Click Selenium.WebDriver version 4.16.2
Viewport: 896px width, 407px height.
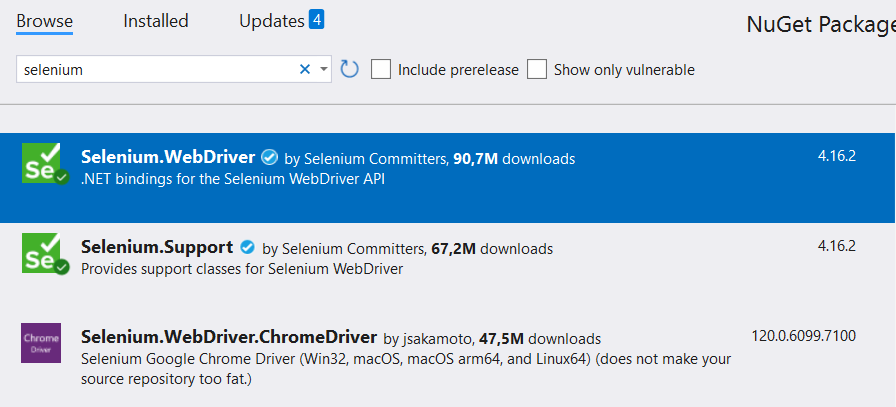[x=837, y=156]
